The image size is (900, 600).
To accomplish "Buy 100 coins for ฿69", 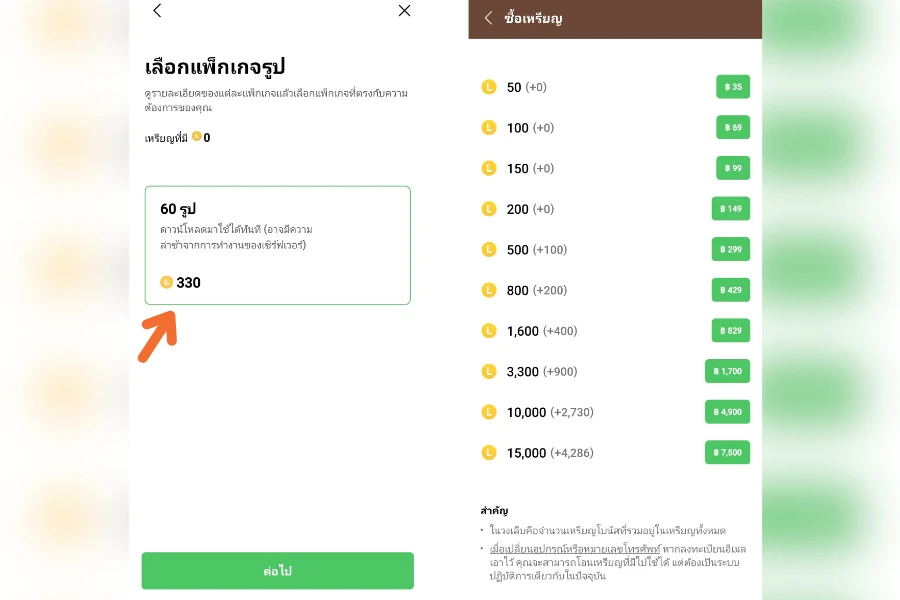I will click(x=732, y=128).
